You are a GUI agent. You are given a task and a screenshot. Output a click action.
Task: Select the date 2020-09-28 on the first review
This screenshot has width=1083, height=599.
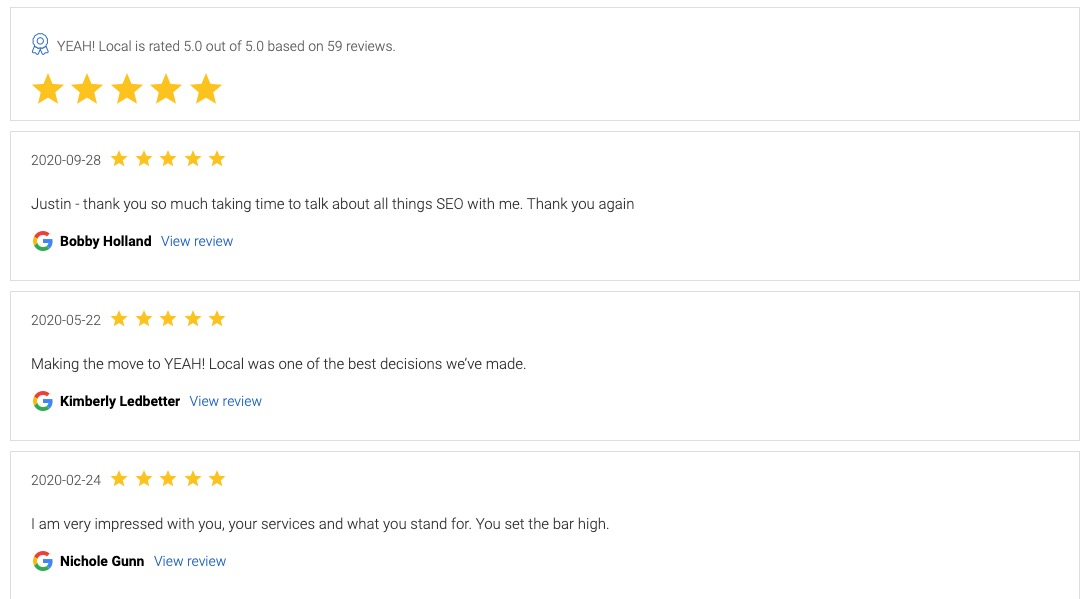click(64, 158)
